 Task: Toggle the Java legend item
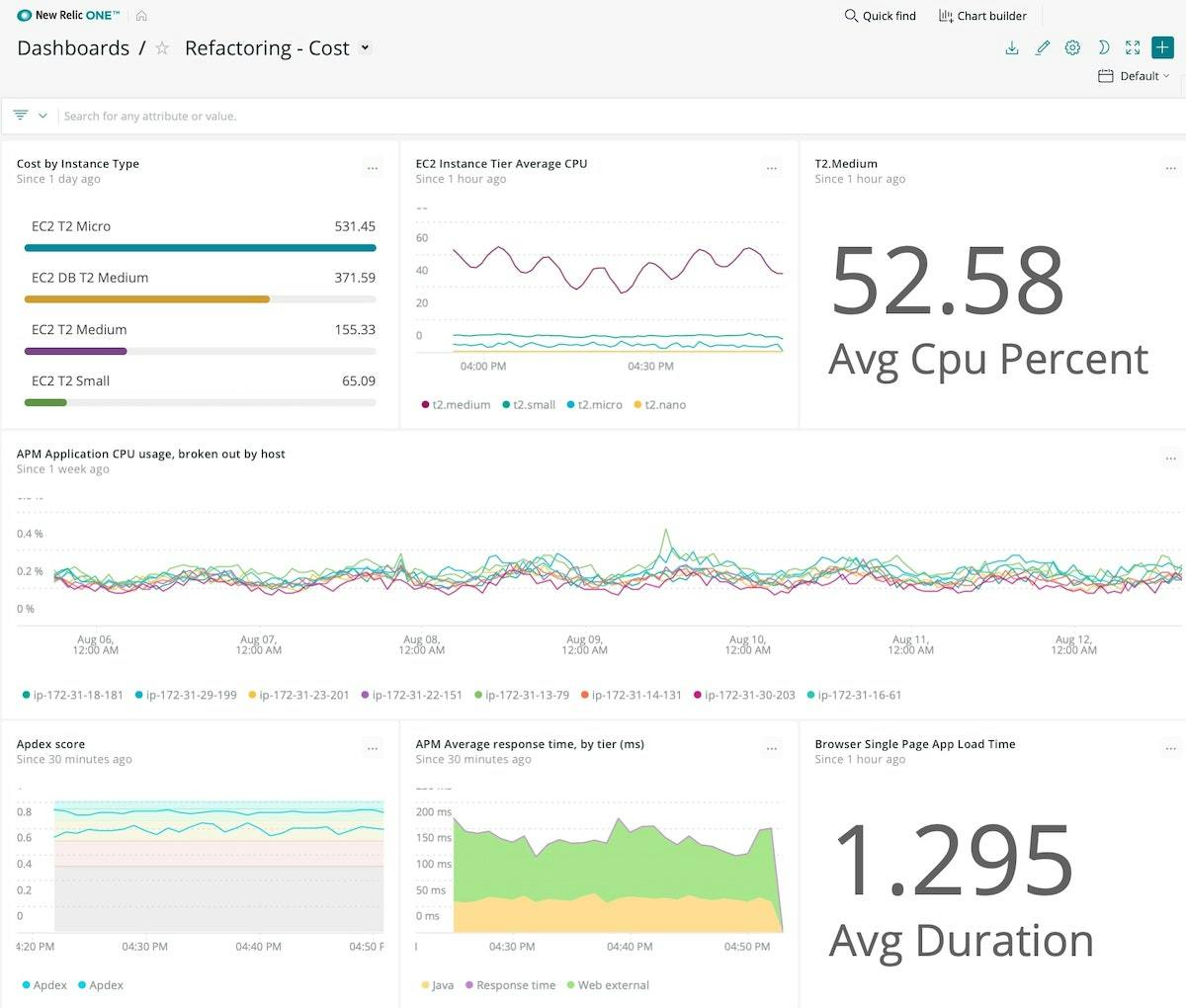(x=437, y=985)
